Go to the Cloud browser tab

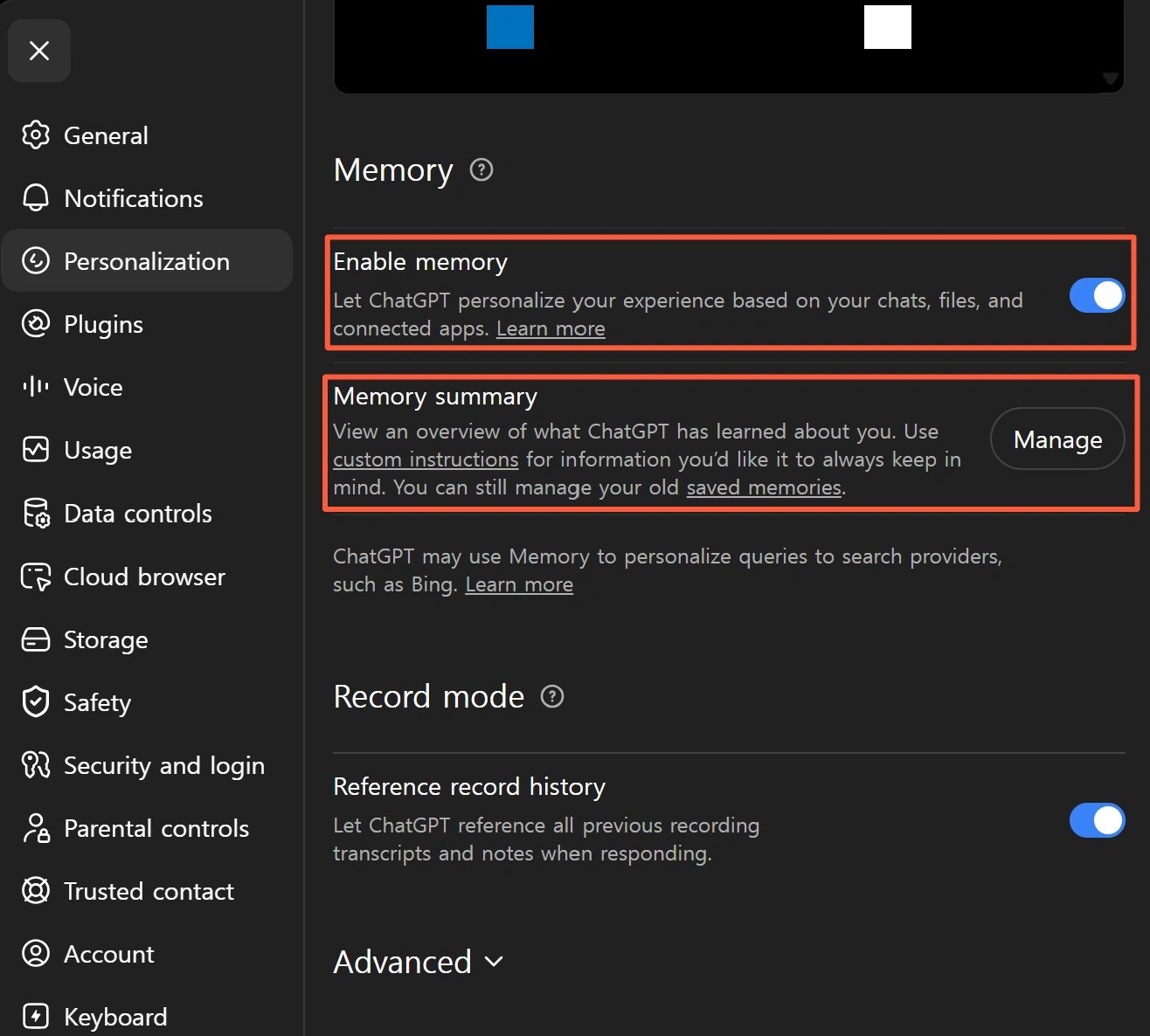tap(147, 577)
